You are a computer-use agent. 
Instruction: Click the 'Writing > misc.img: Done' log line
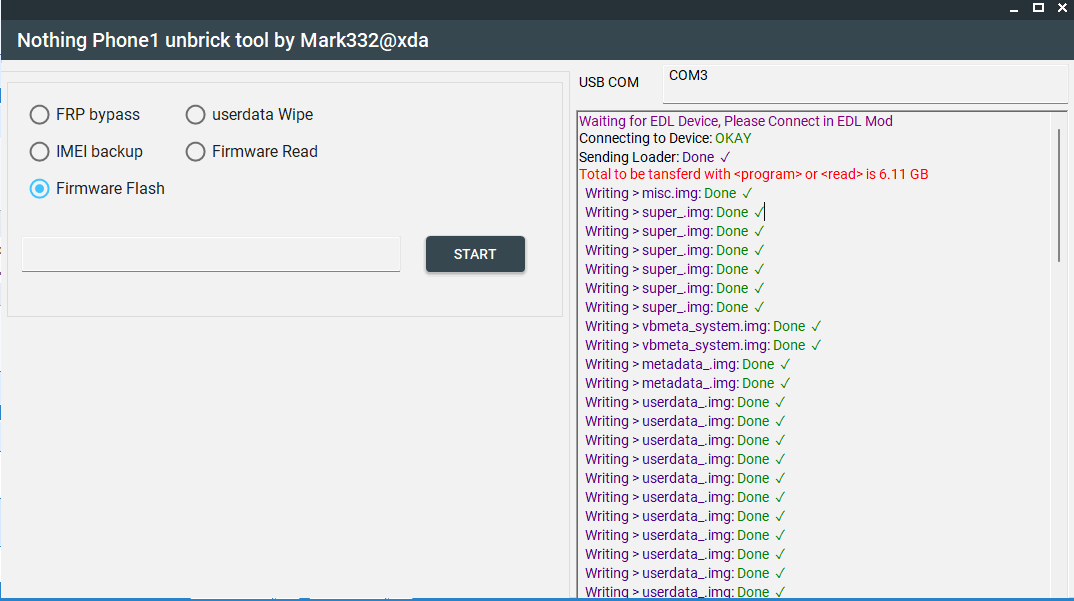[x=669, y=193]
